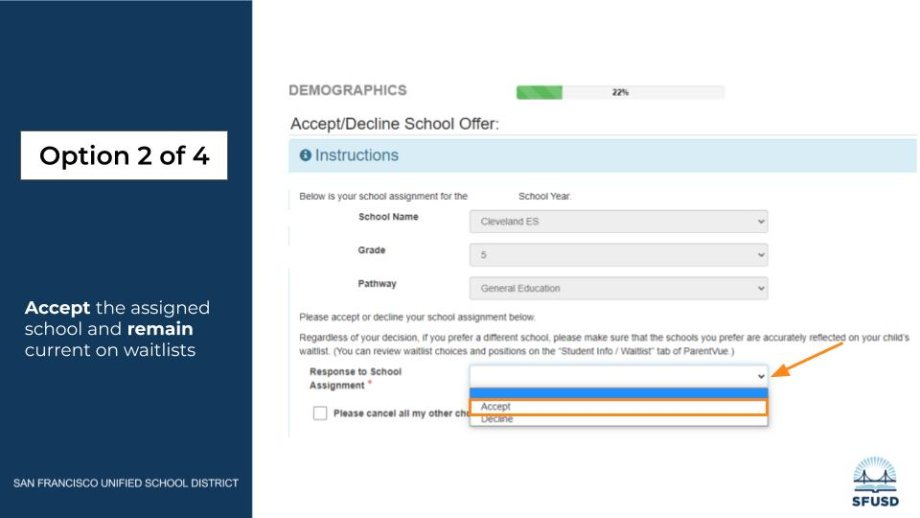Click the DEMOGRAPHICS section heading
The image size is (920, 518).
click(x=347, y=90)
